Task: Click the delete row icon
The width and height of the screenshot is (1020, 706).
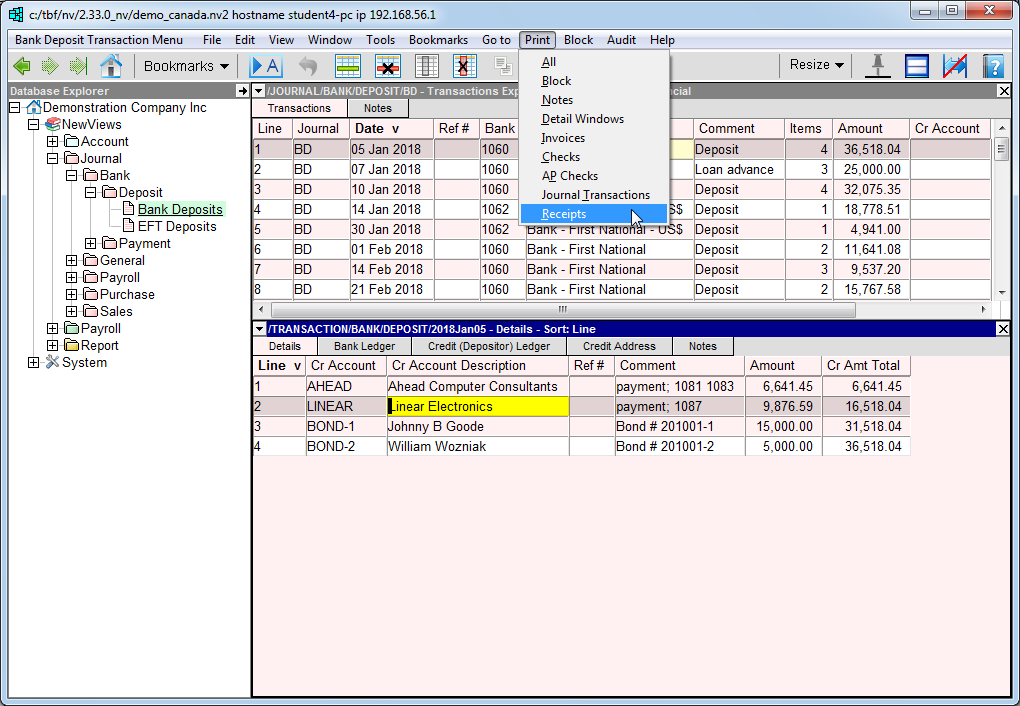Action: click(387, 66)
